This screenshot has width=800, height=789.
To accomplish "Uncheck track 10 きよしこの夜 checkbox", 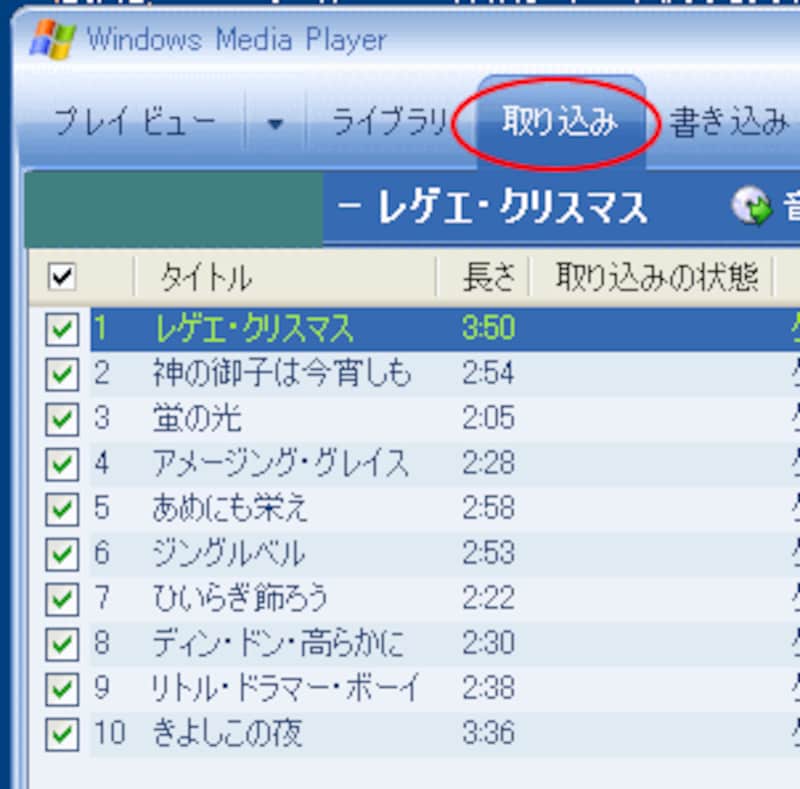I will coord(62,734).
